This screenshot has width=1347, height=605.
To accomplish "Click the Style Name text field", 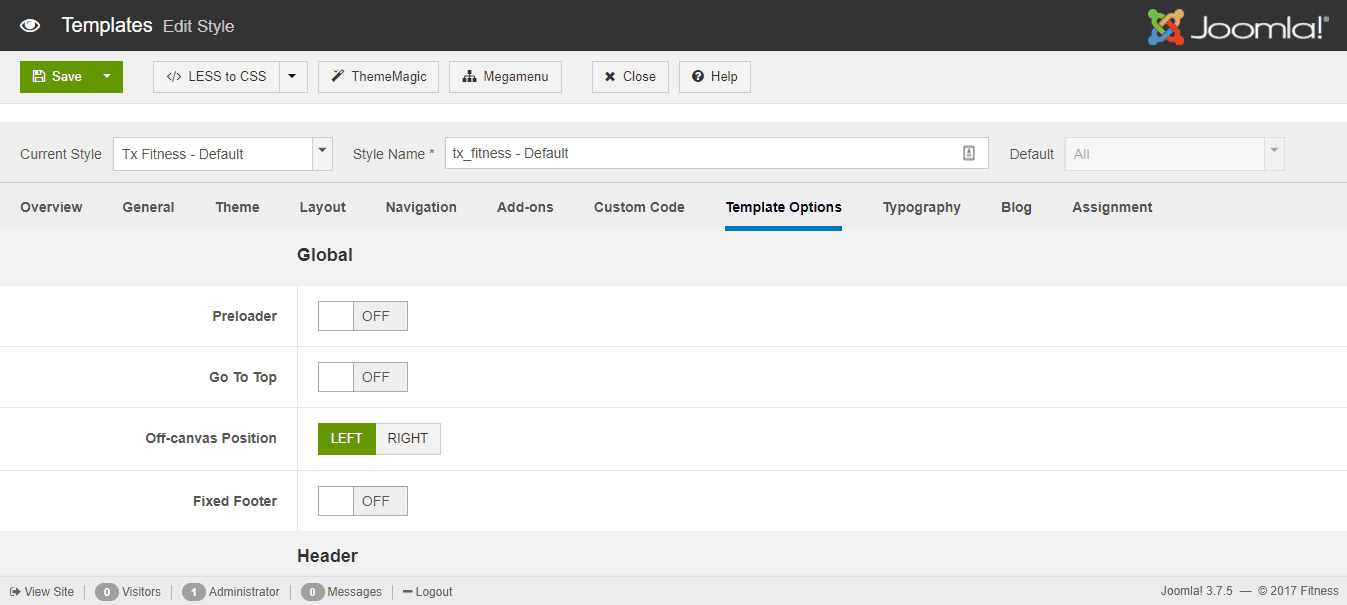I will pyautogui.click(x=700, y=153).
